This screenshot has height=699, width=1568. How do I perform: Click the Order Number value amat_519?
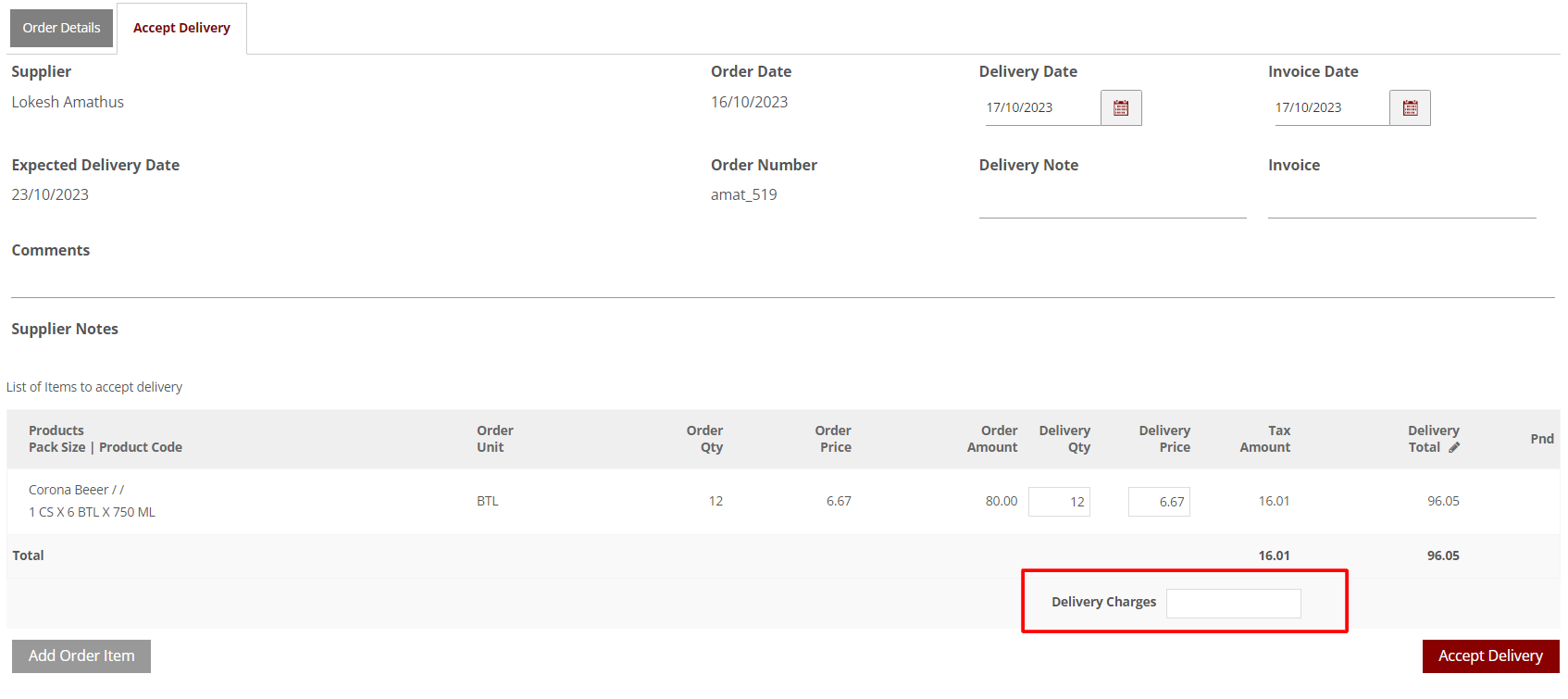743,194
